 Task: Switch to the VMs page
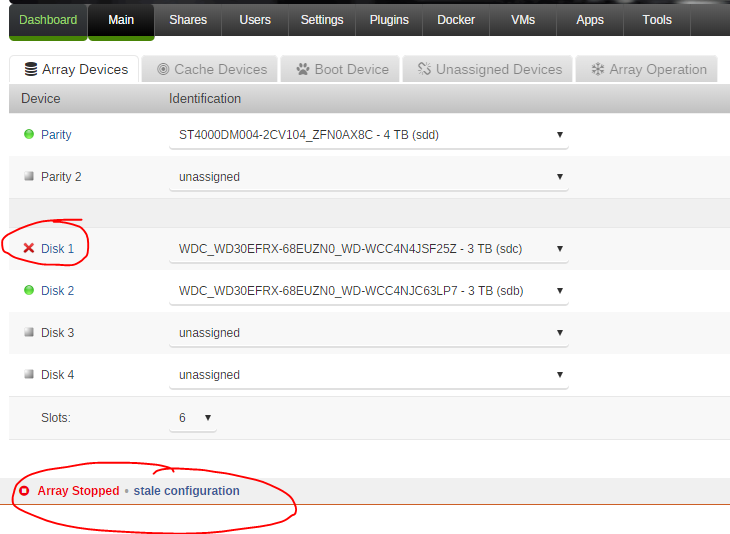click(x=523, y=20)
